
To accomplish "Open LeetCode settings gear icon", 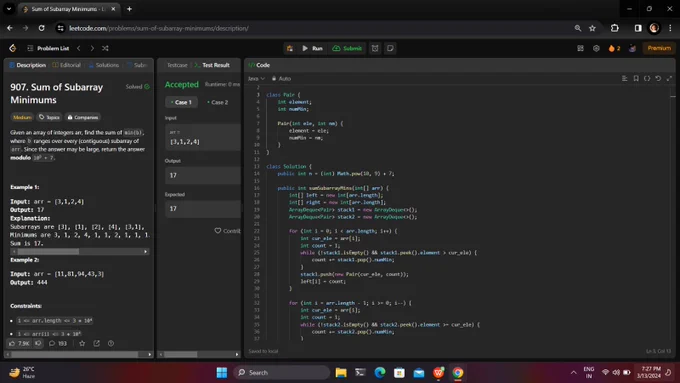I will [596, 48].
